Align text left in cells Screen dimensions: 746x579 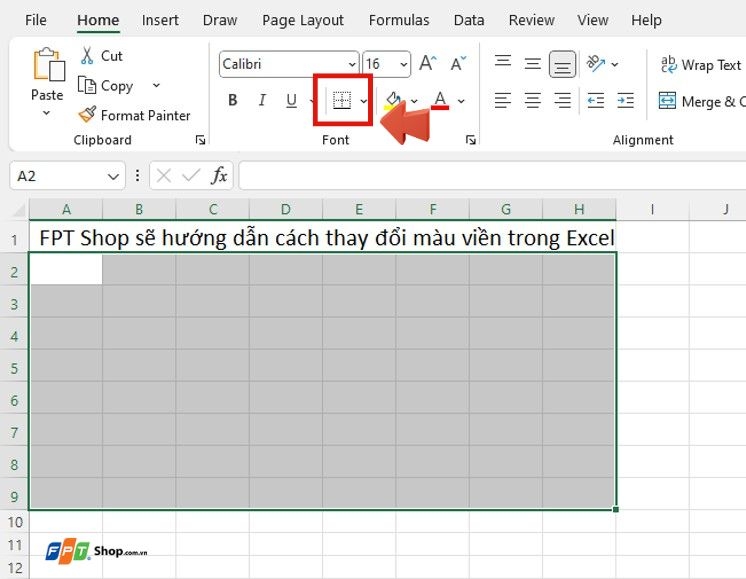click(x=502, y=100)
